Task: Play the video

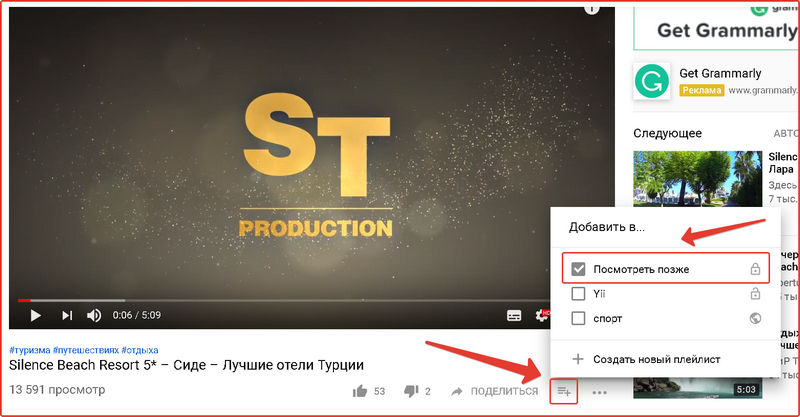Action: [35, 315]
